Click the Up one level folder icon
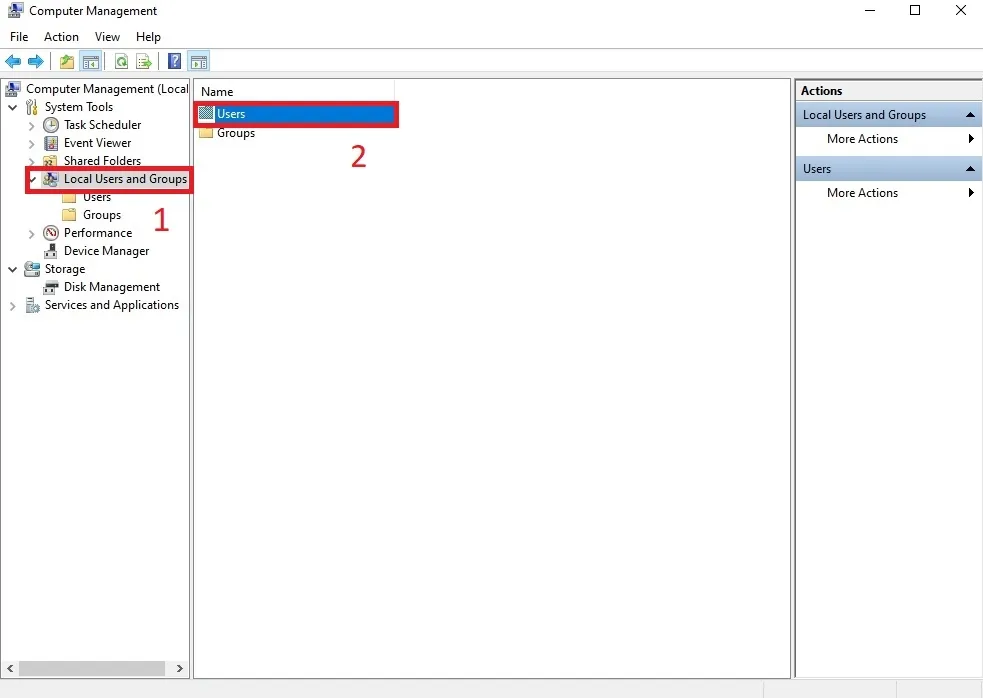This screenshot has height=698, width=983. tap(67, 62)
